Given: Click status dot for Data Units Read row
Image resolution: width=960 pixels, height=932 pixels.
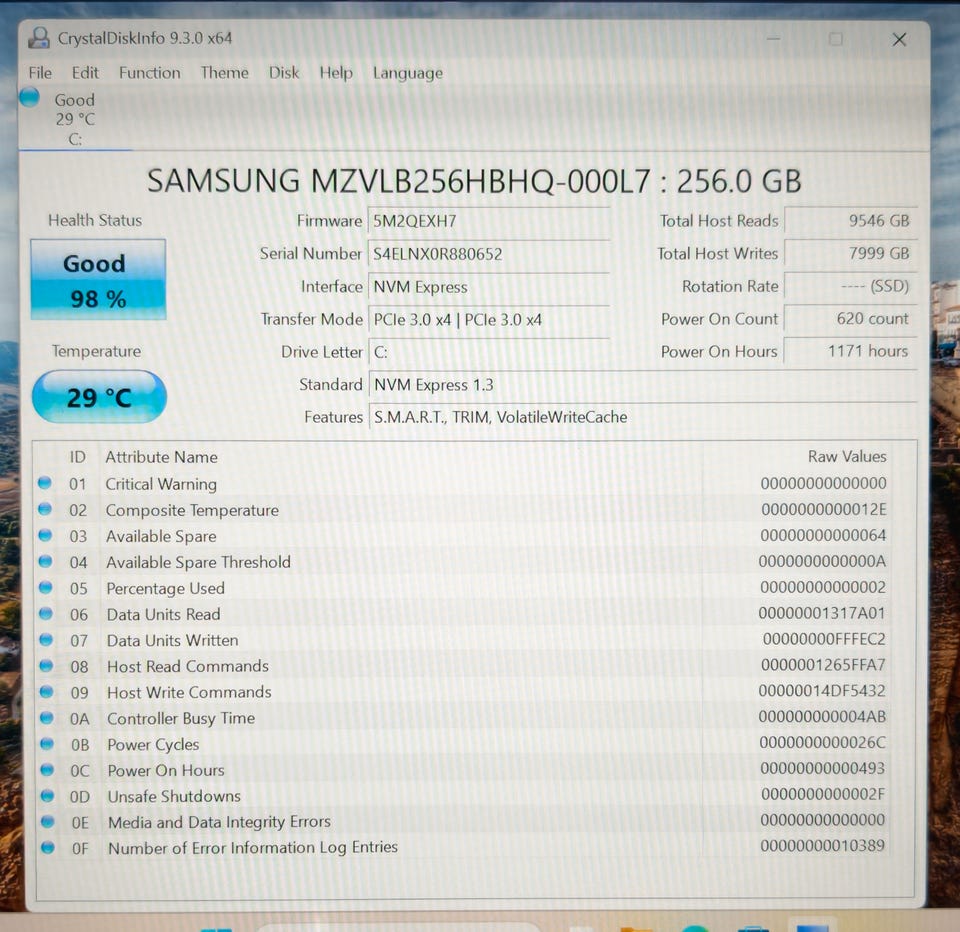Looking at the screenshot, I should (46, 613).
